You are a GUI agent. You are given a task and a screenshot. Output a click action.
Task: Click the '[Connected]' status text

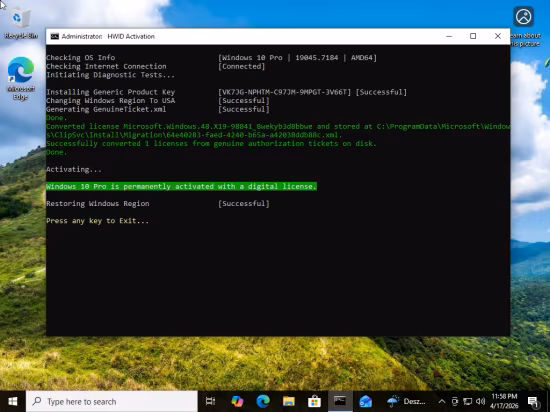coord(241,66)
